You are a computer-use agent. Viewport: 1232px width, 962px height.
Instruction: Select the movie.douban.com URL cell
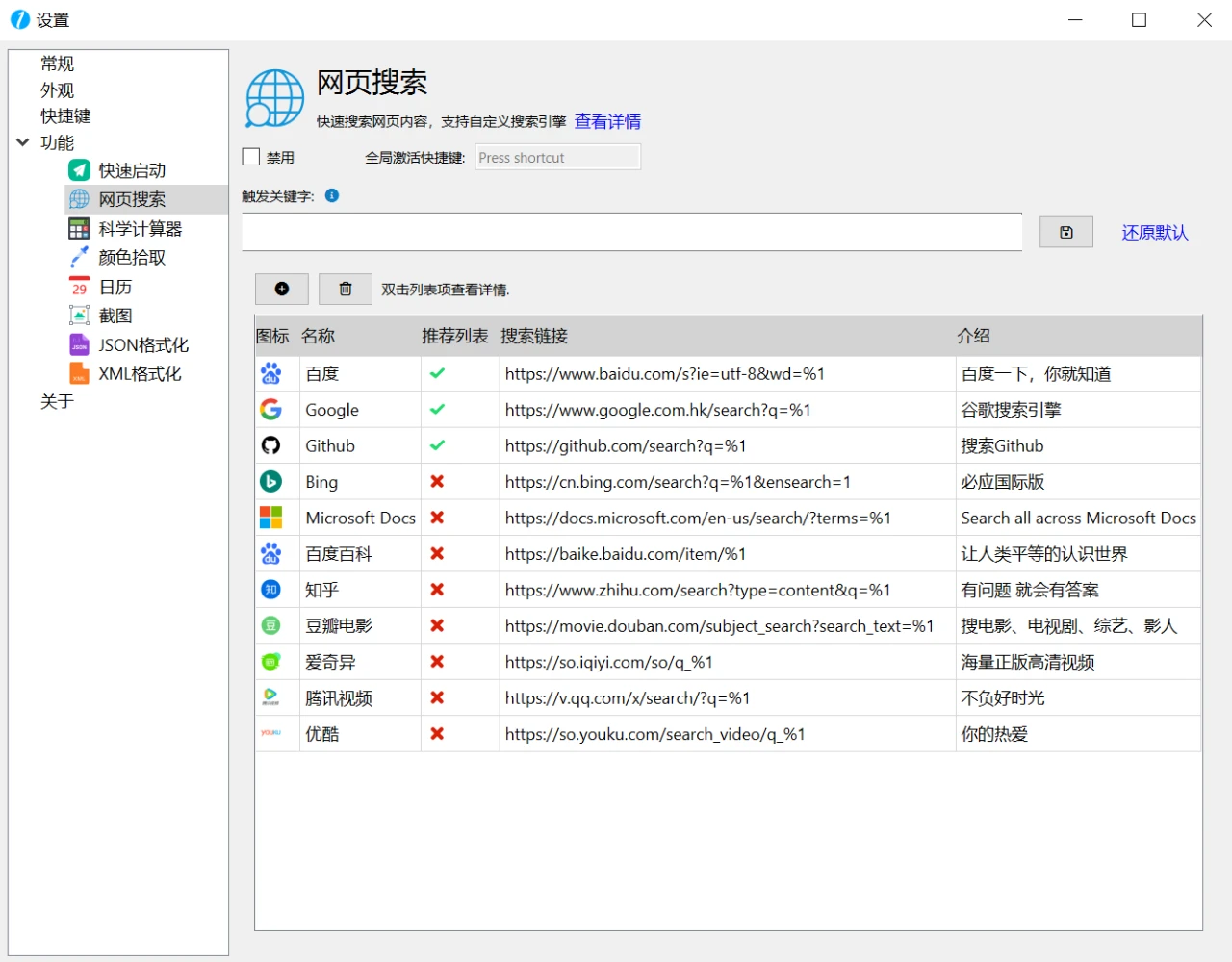click(728, 626)
